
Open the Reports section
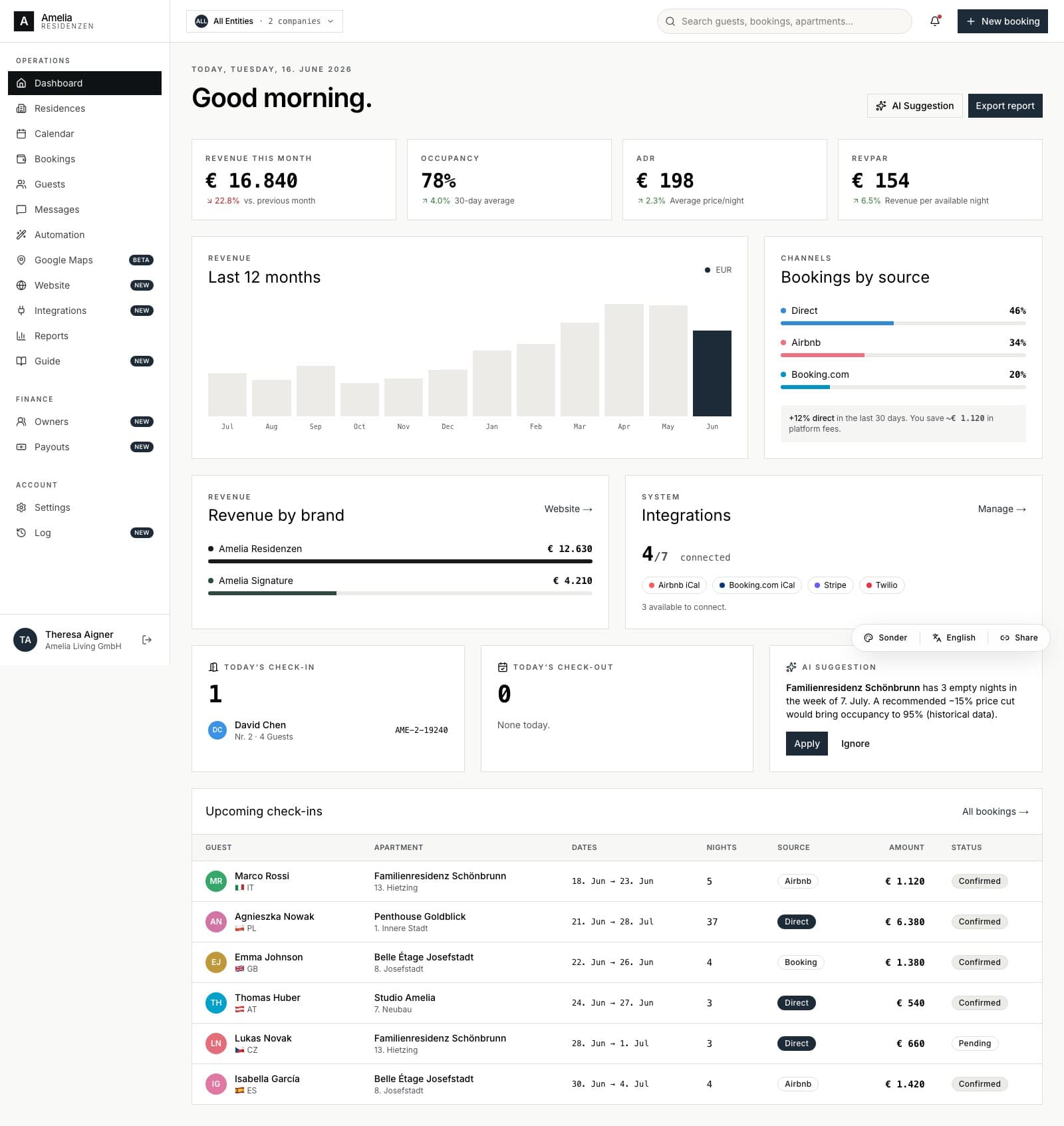point(84,336)
